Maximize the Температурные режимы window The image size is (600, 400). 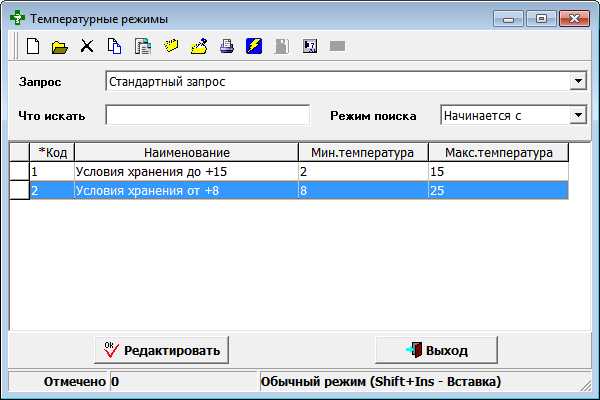tap(541, 18)
